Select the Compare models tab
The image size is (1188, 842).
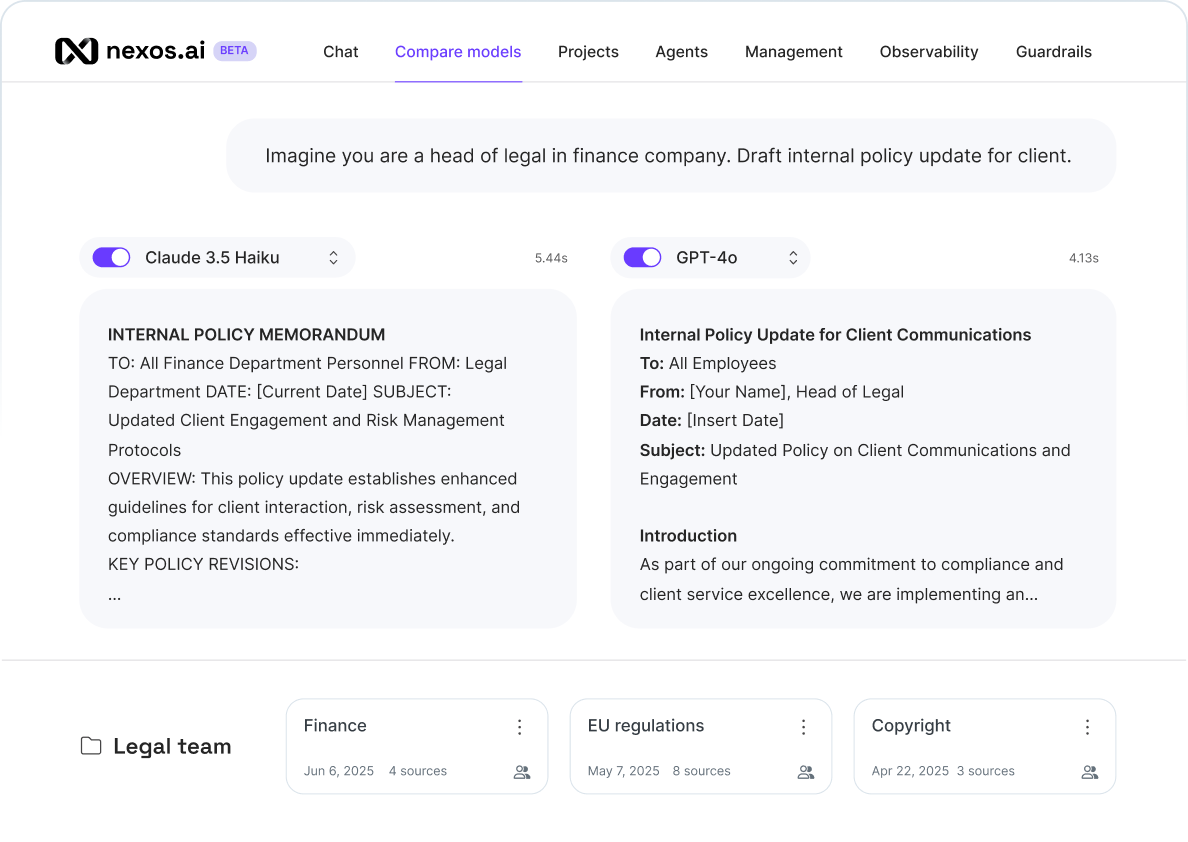pyautogui.click(x=458, y=52)
